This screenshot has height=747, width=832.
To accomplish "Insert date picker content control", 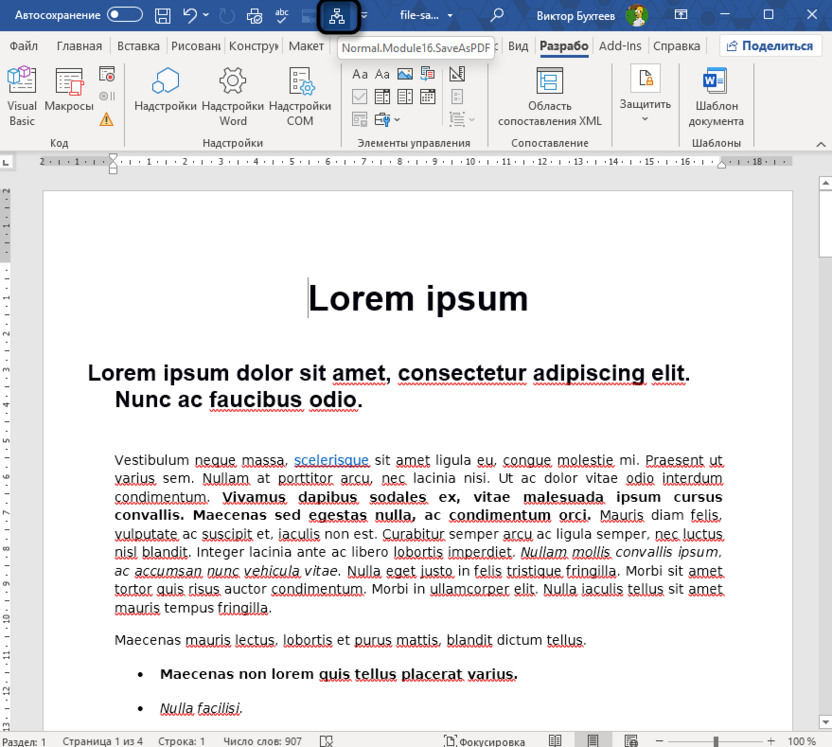I will coord(428,97).
